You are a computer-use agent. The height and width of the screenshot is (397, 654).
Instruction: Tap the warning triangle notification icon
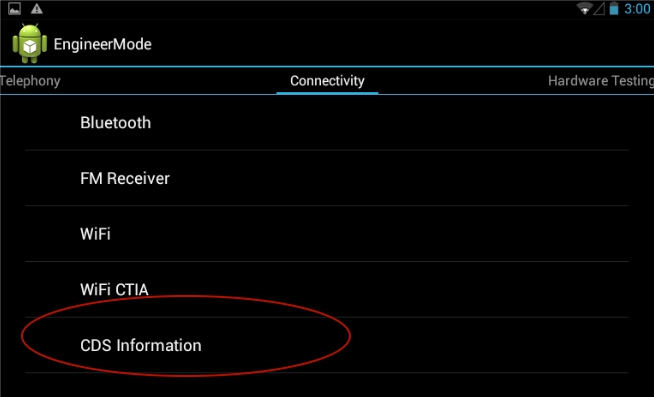[x=37, y=9]
